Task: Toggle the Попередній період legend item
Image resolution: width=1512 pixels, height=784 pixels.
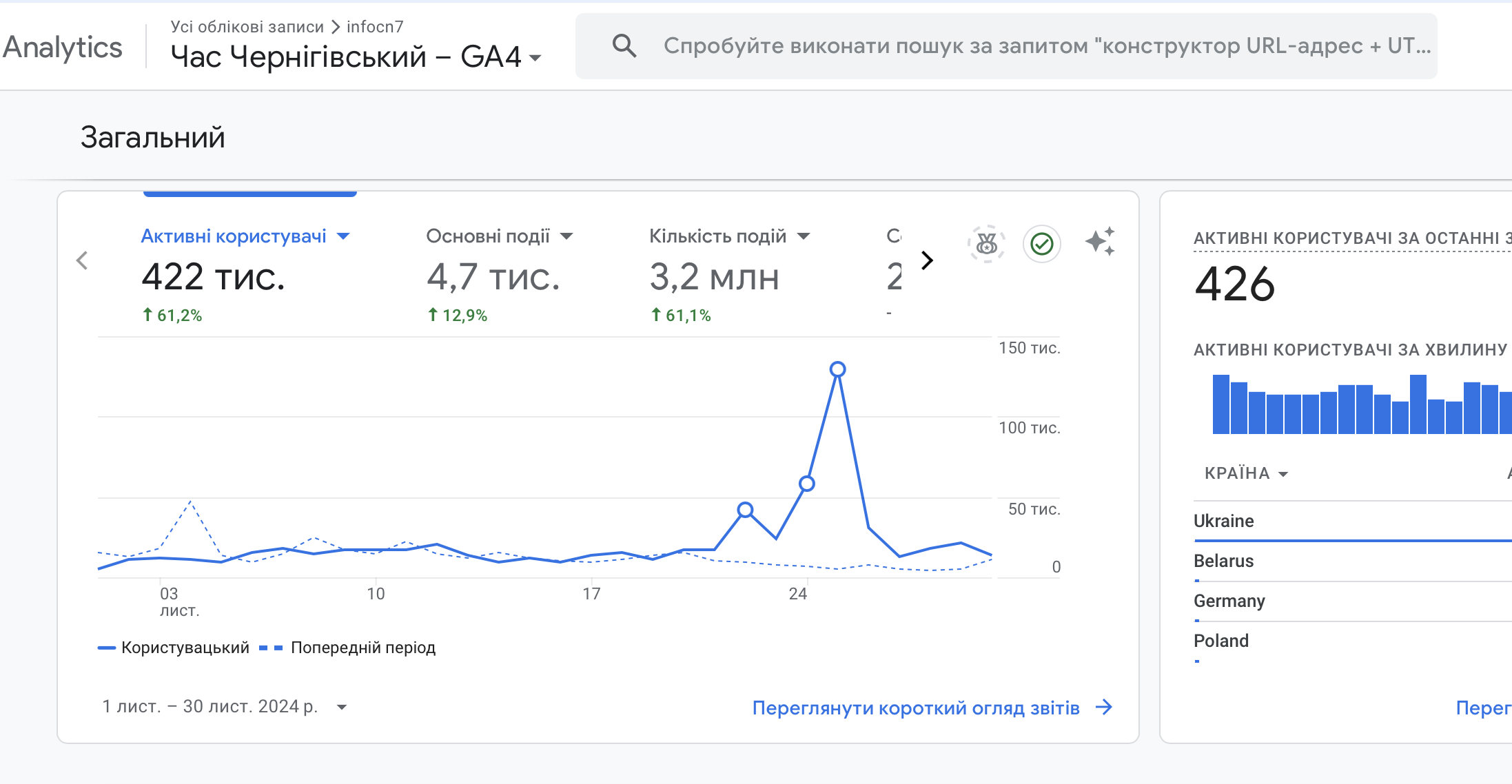Action: pos(347,648)
